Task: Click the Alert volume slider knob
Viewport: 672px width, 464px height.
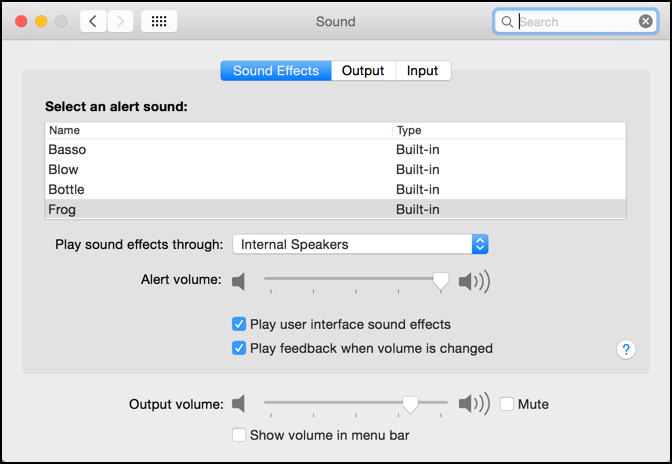Action: tap(441, 281)
